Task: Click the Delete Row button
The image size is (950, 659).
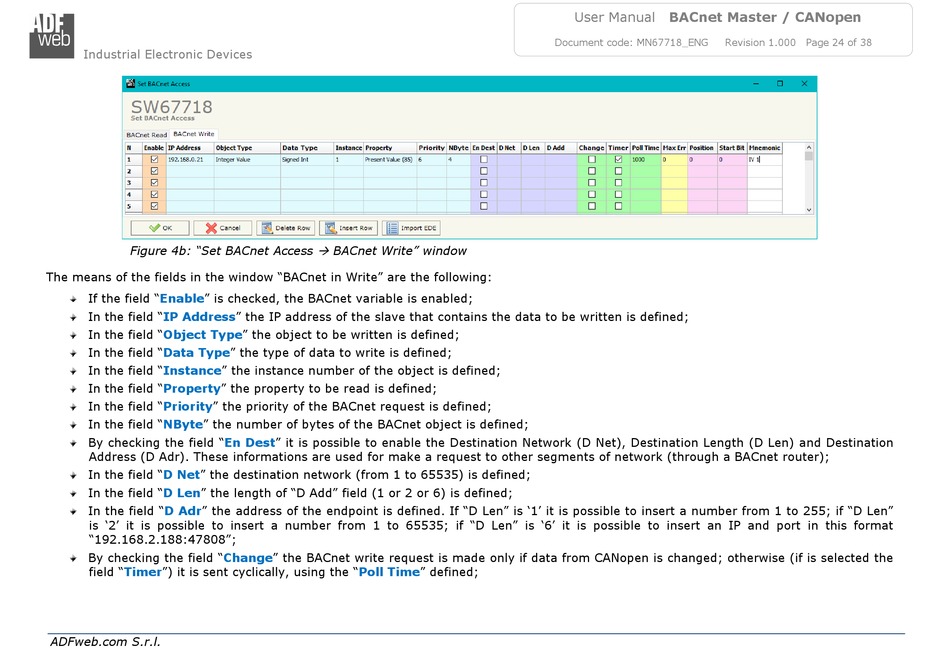Action: tap(285, 228)
